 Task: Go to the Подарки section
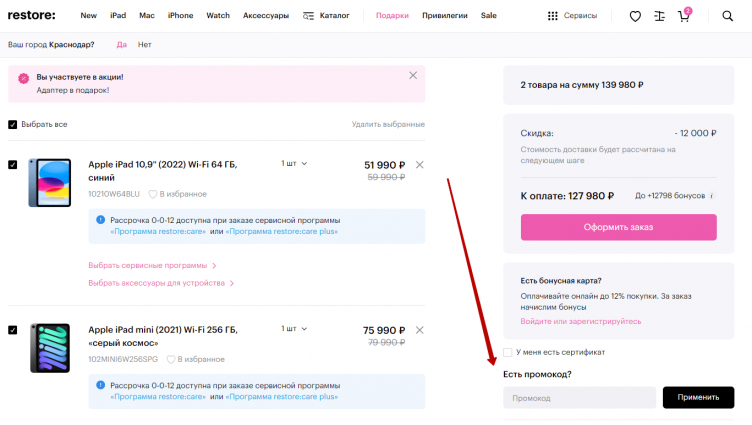click(392, 16)
